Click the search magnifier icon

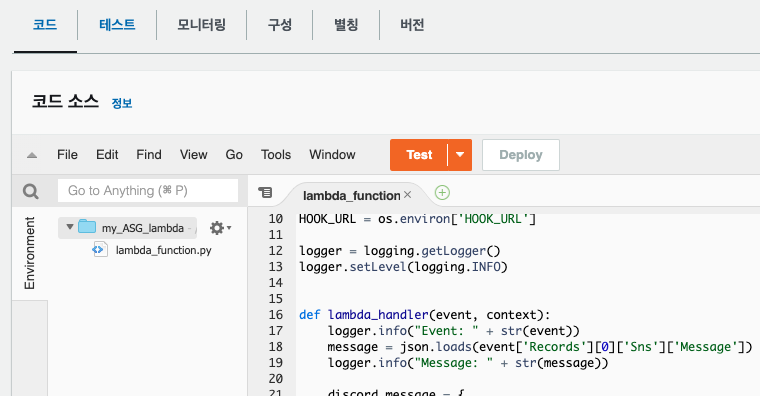31,191
